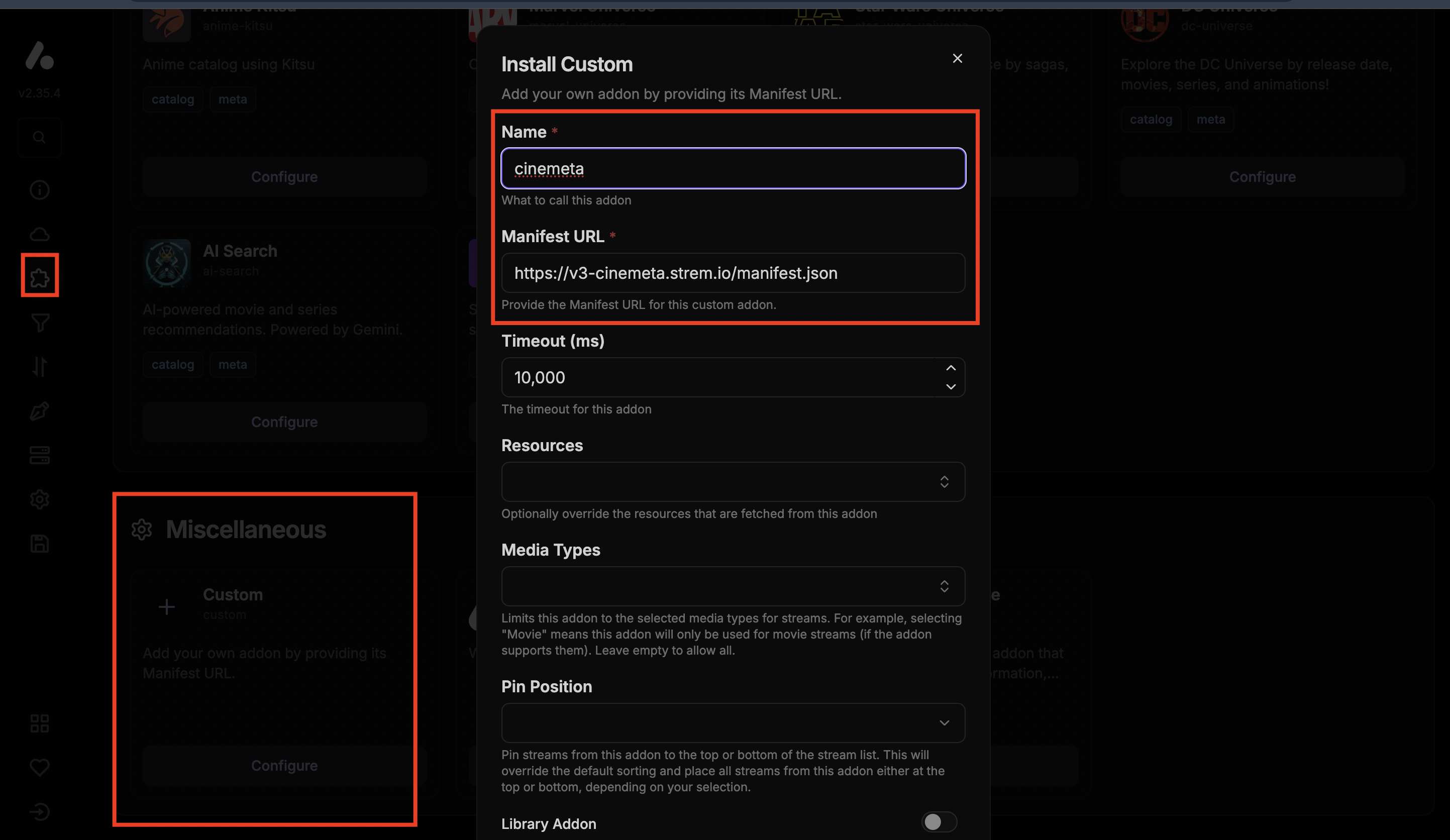Open the Media Types dropdown
Image resolution: width=1450 pixels, height=840 pixels.
point(733,586)
